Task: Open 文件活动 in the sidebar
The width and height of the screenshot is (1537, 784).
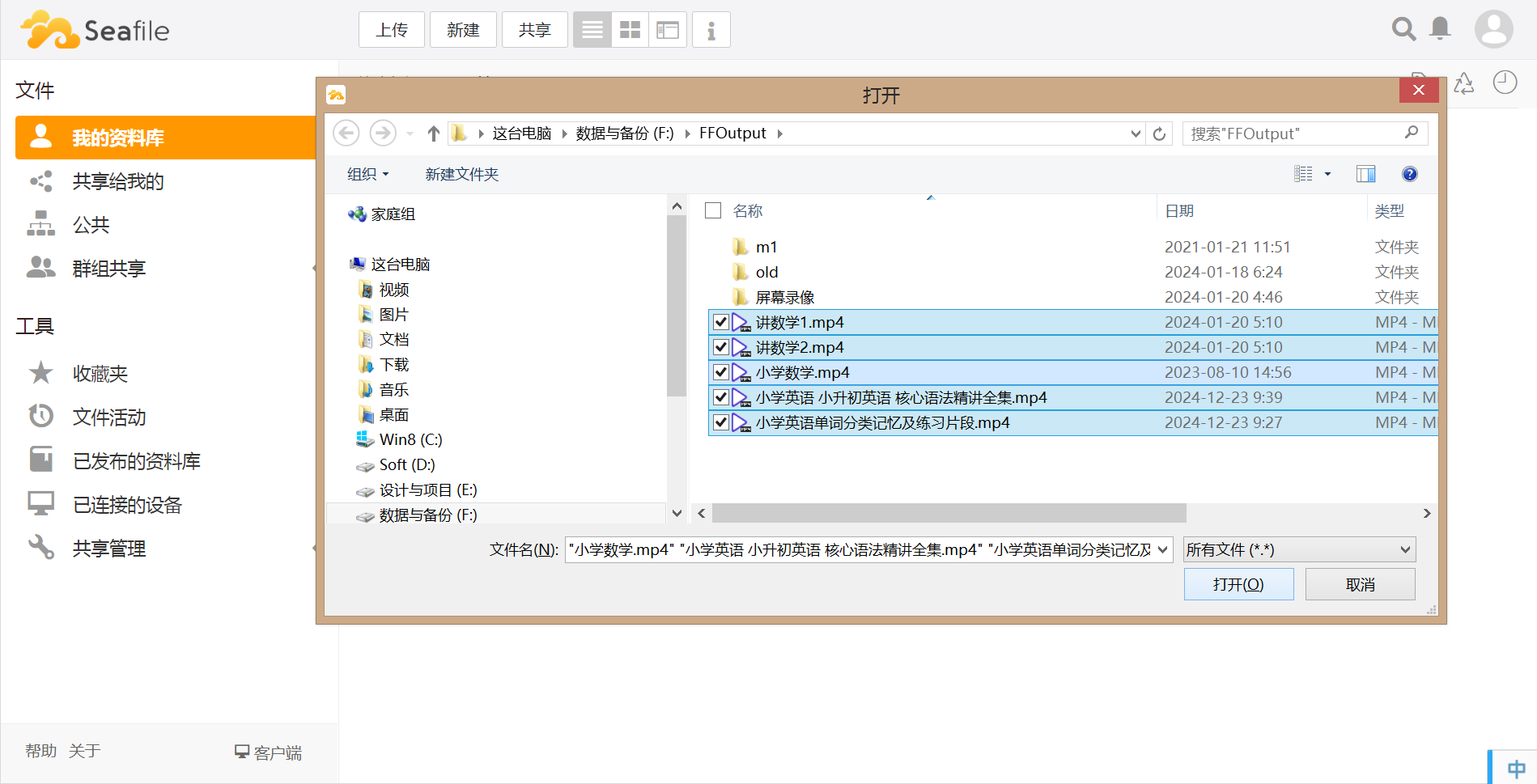Action: (x=109, y=417)
